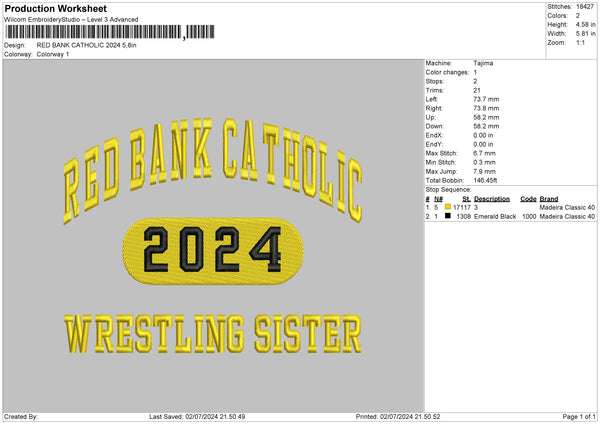Click the Stitches value '18427'
600x424 pixels.
point(585,7)
